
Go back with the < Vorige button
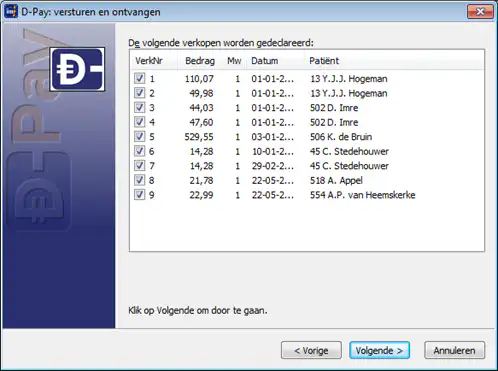pyautogui.click(x=311, y=350)
